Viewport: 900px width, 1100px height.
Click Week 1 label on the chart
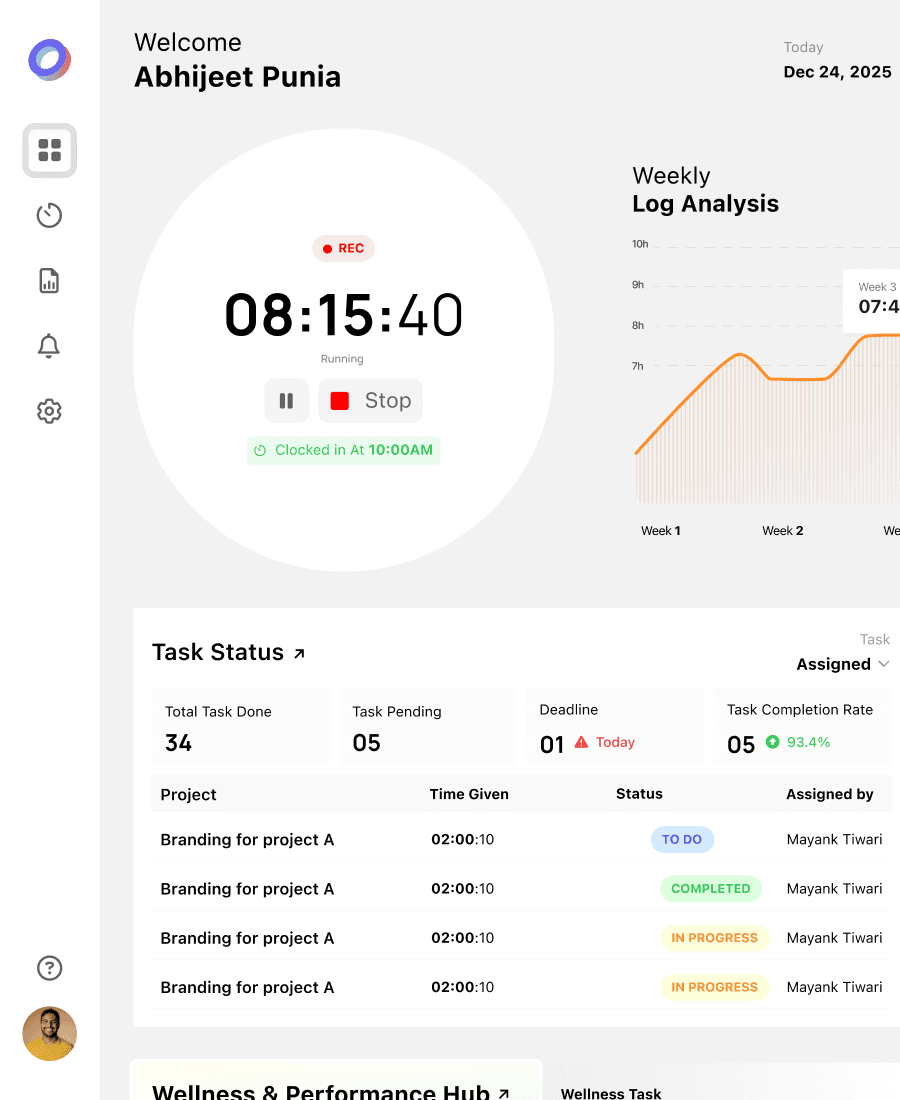661,531
